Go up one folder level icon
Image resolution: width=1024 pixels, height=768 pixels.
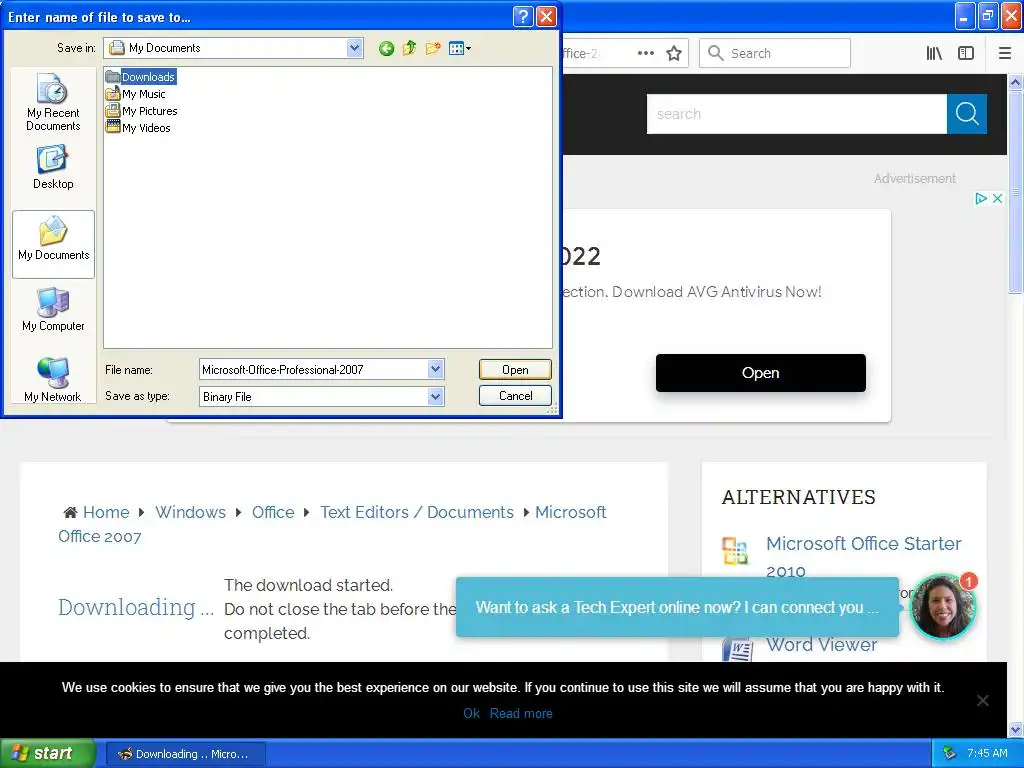click(409, 48)
